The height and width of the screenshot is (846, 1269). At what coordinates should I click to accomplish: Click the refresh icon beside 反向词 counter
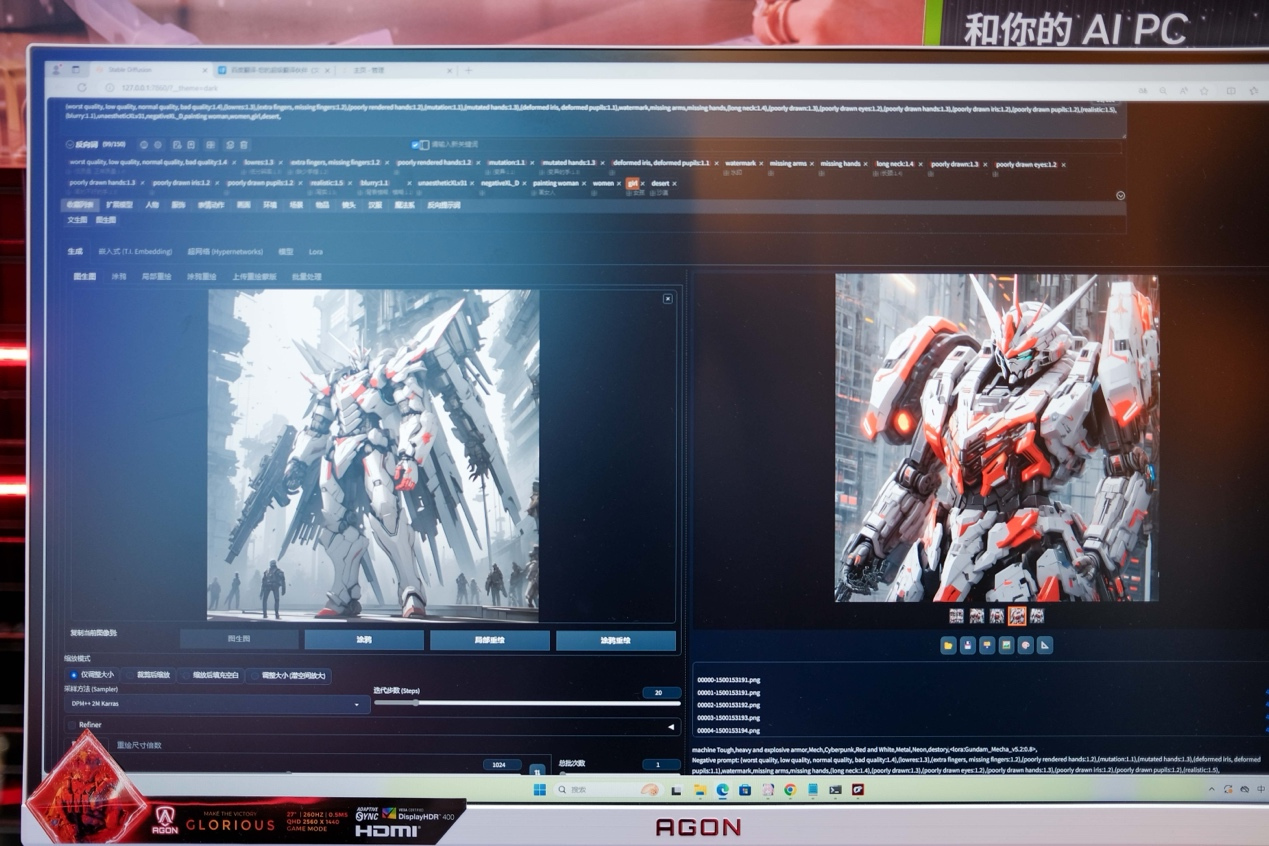pos(144,143)
